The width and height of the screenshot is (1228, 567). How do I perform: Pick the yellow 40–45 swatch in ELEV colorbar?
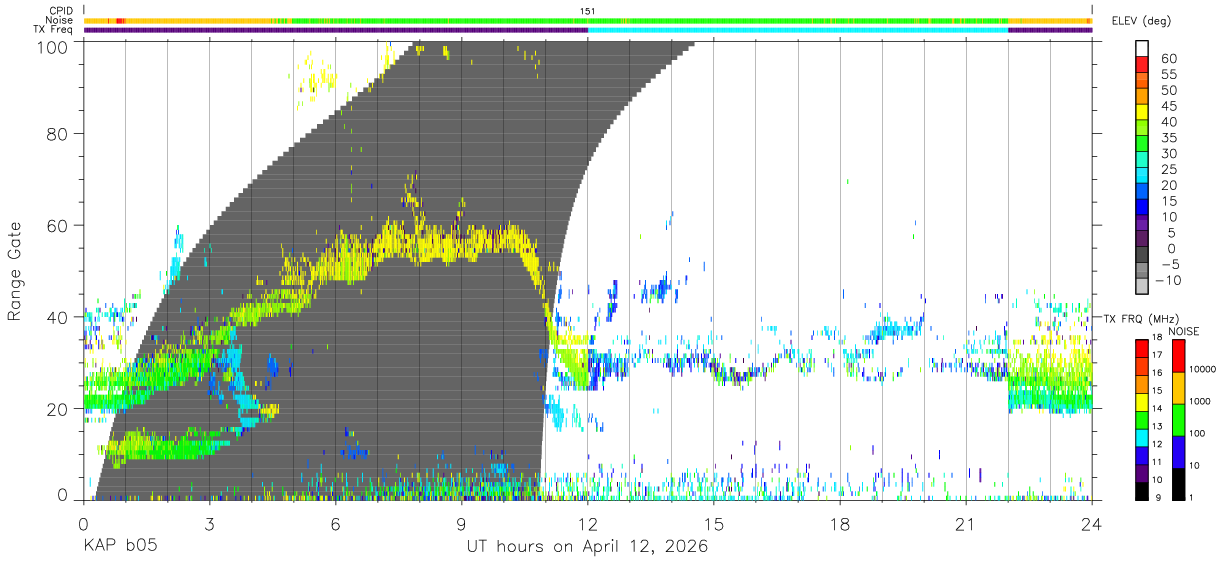coord(1142,114)
